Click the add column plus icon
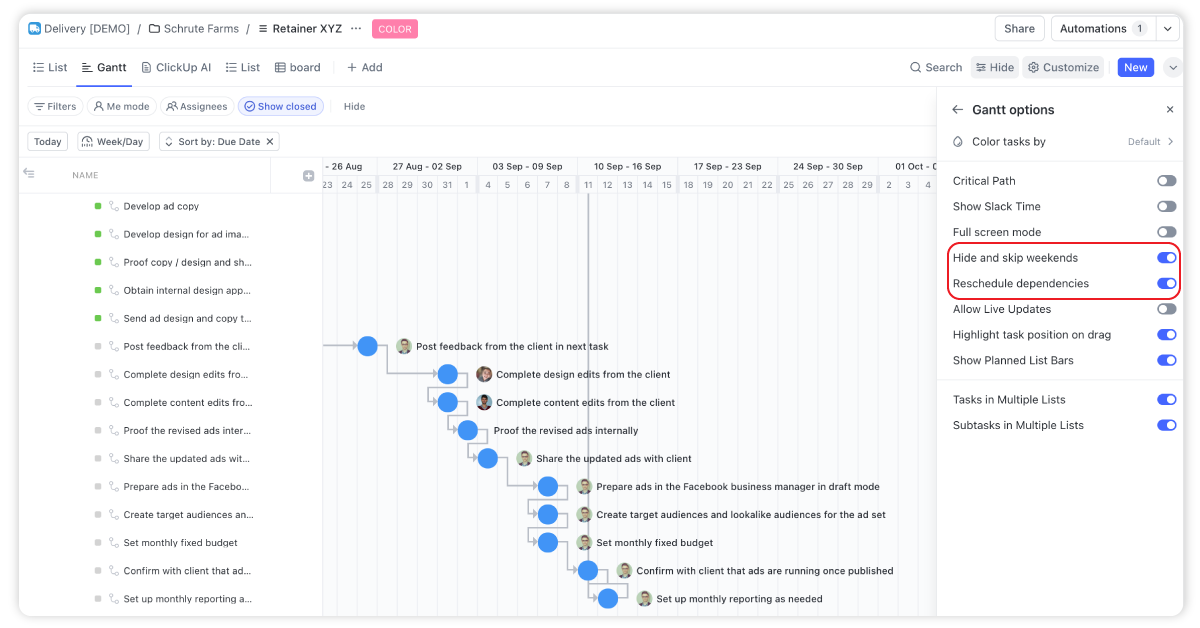Screen dimensions: 1200x628 point(308,174)
